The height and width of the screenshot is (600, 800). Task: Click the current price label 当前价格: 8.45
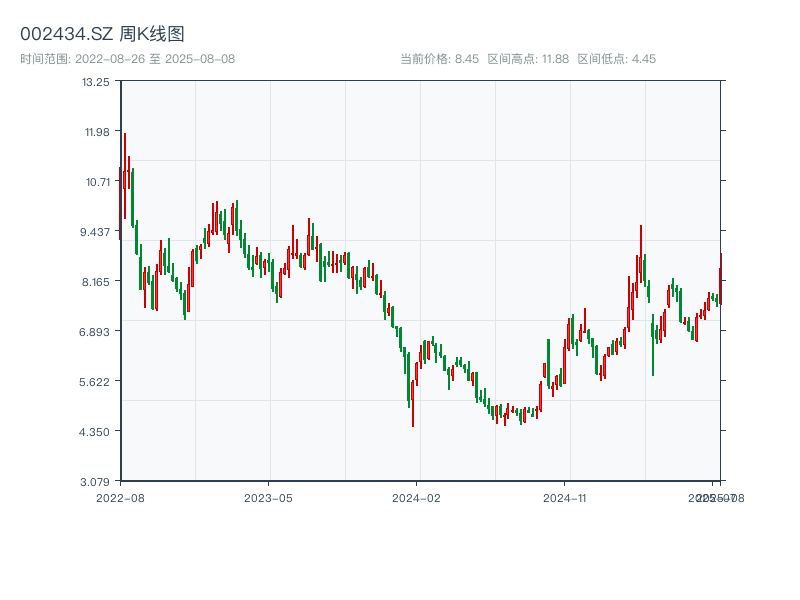[439, 59]
